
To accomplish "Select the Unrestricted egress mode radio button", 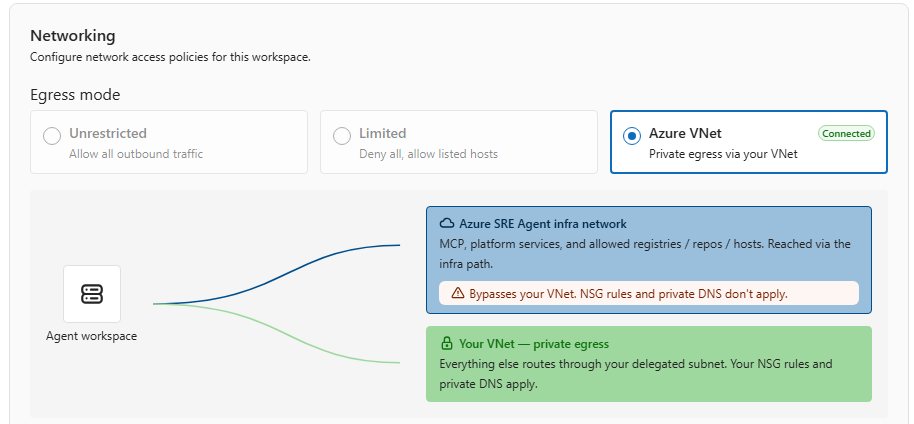I will 52,136.
